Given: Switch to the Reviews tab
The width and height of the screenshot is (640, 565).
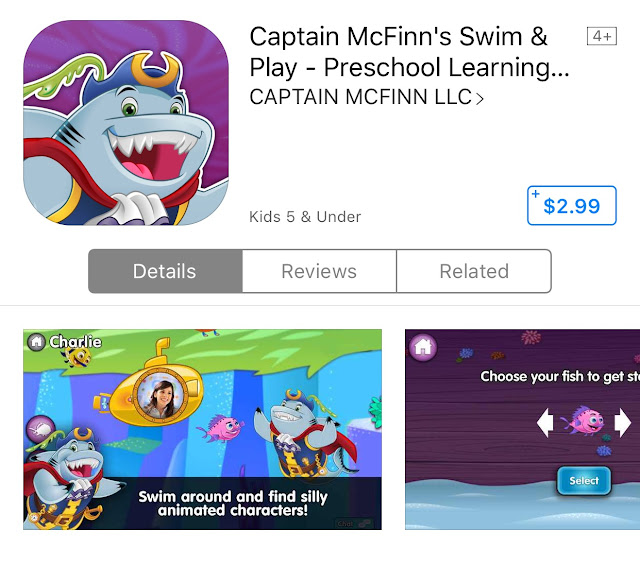Looking at the screenshot, I should (319, 271).
